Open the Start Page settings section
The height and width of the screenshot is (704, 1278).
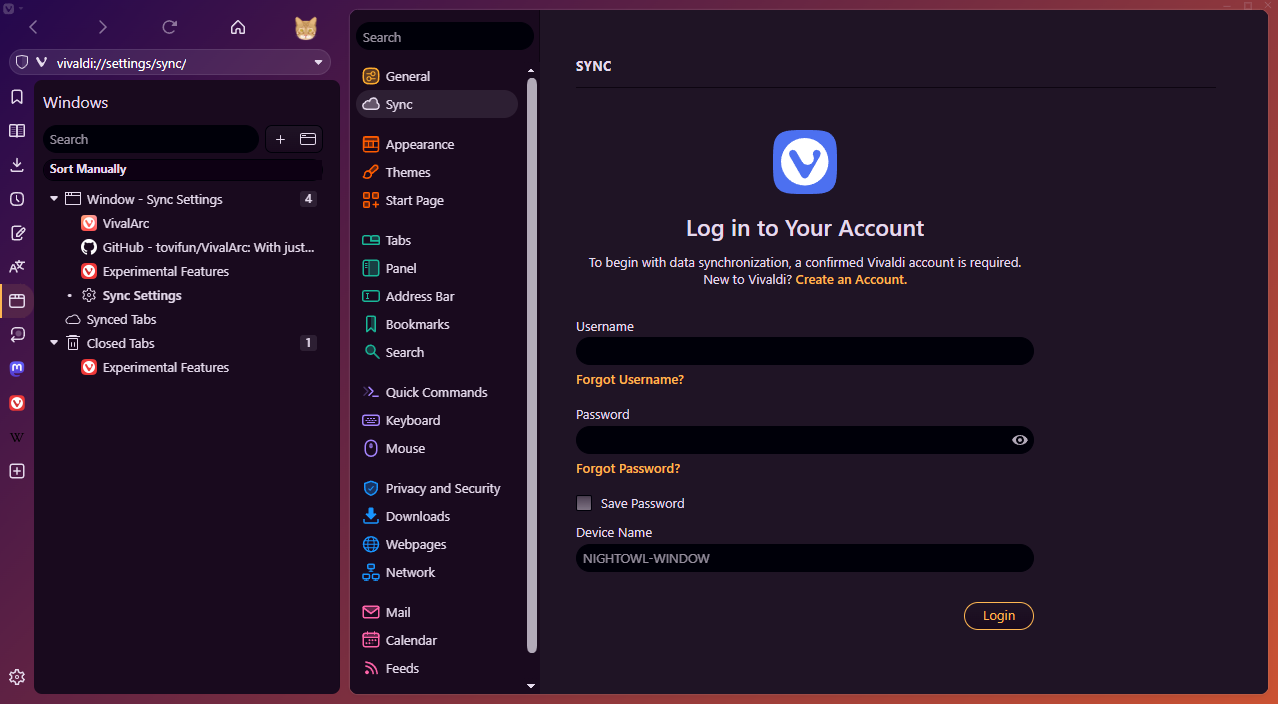(x=437, y=200)
